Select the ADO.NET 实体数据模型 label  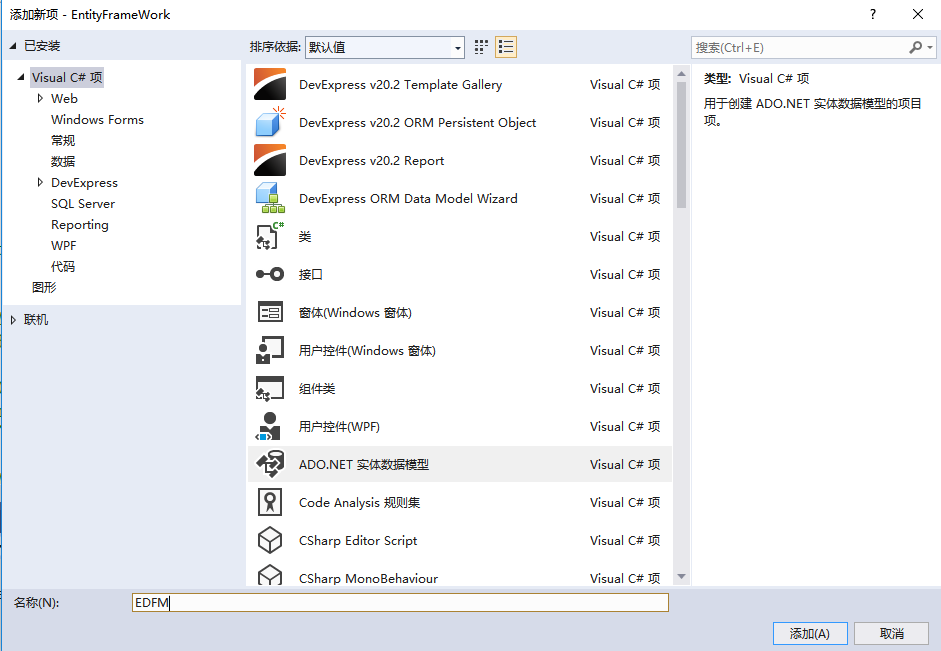[364, 464]
